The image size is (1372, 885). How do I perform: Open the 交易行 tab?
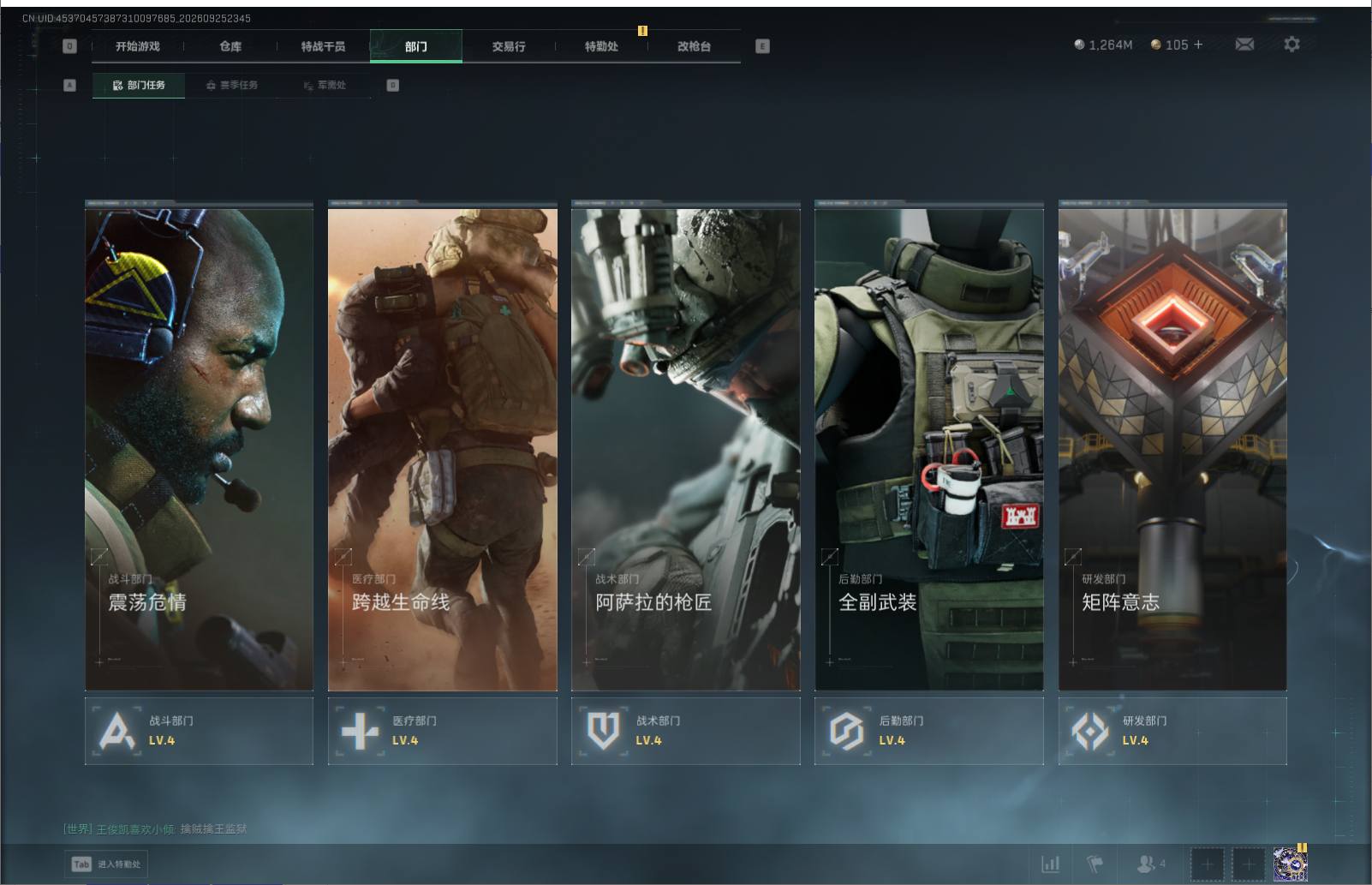(509, 46)
